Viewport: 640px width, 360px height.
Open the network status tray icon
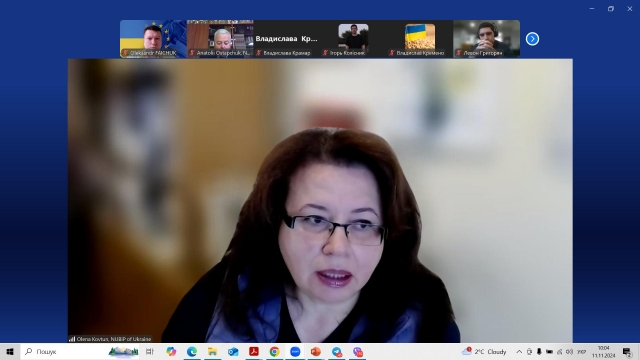pyautogui.click(x=559, y=351)
